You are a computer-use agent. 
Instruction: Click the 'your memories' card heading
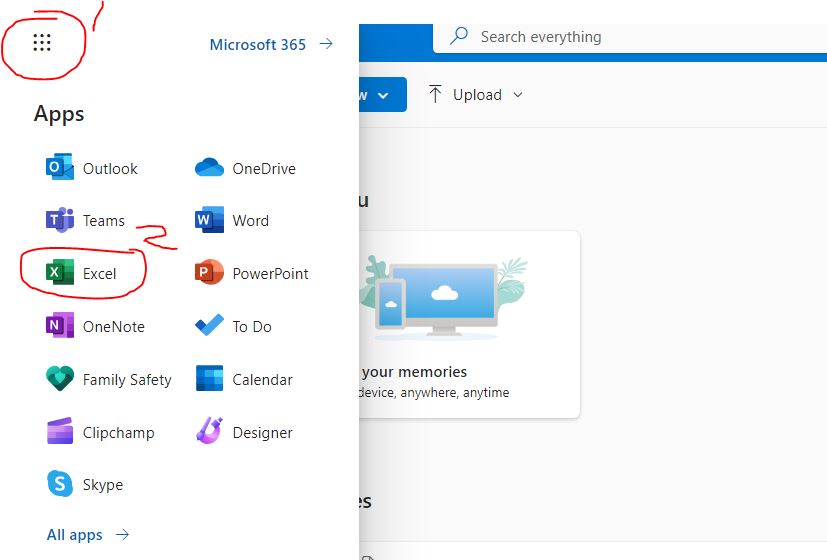pos(414,372)
